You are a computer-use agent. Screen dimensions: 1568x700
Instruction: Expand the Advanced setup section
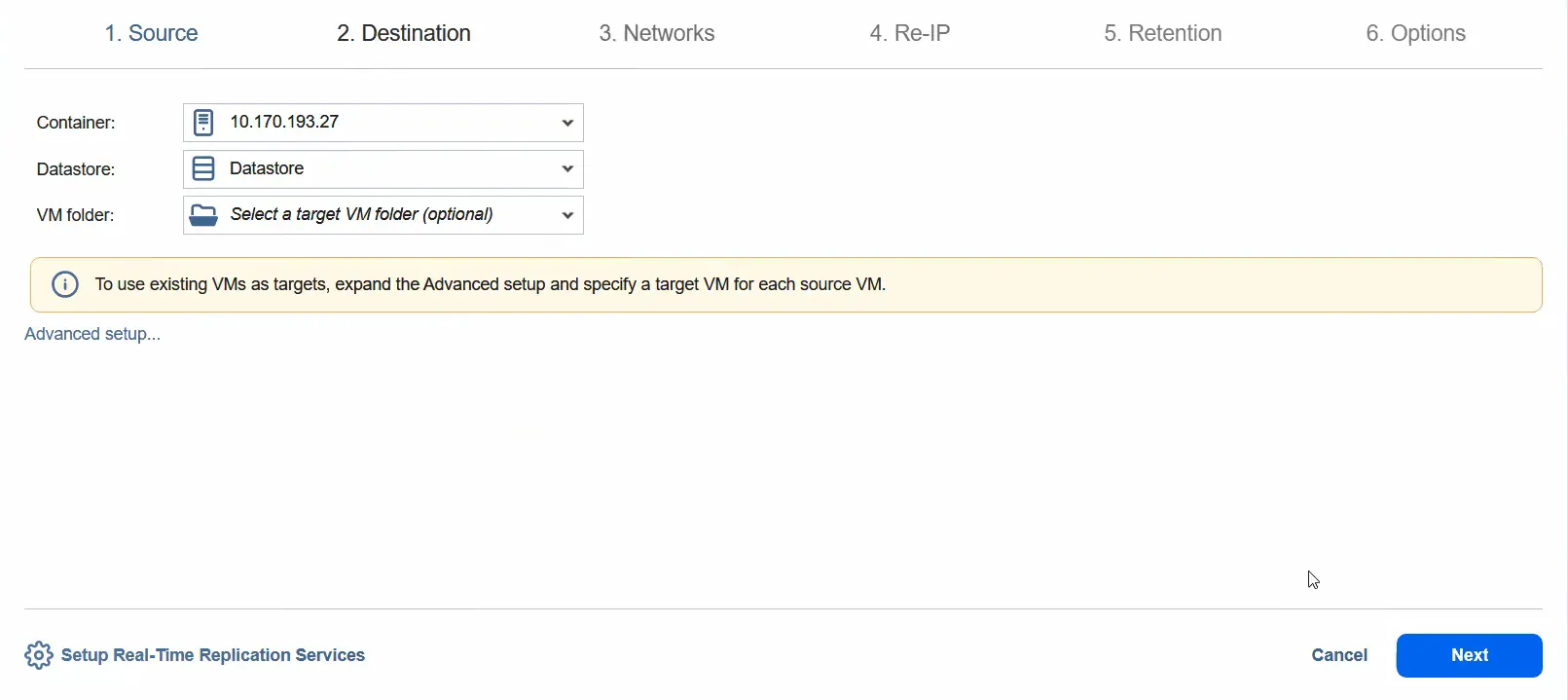point(92,333)
